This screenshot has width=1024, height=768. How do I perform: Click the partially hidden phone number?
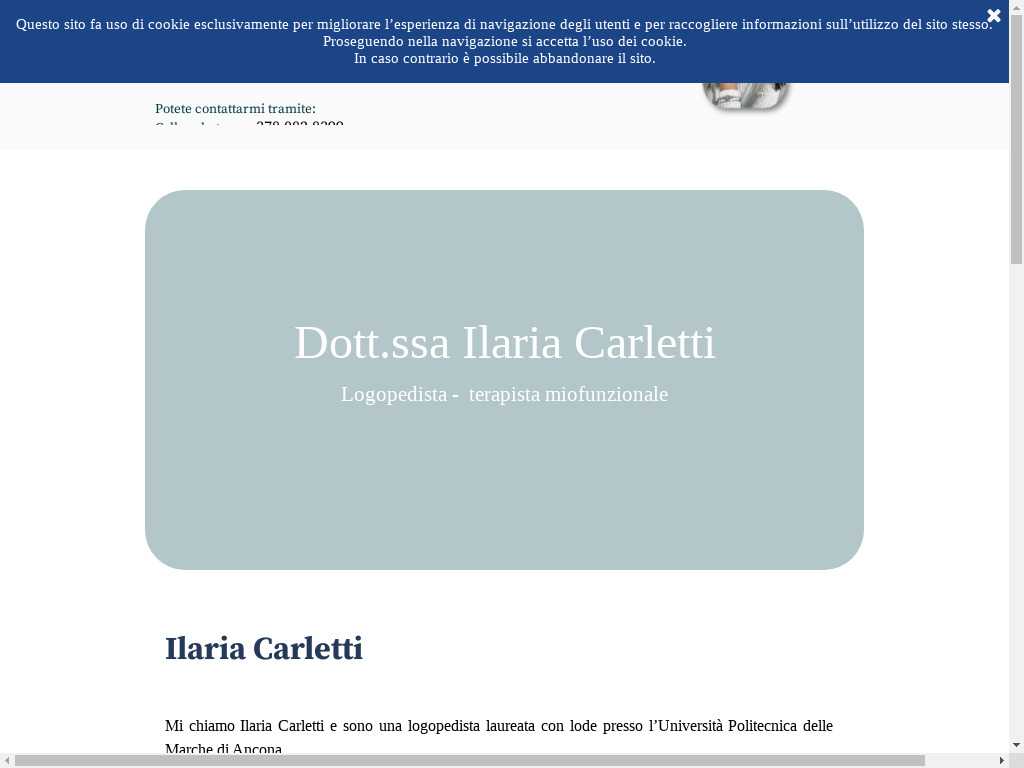tap(299, 124)
